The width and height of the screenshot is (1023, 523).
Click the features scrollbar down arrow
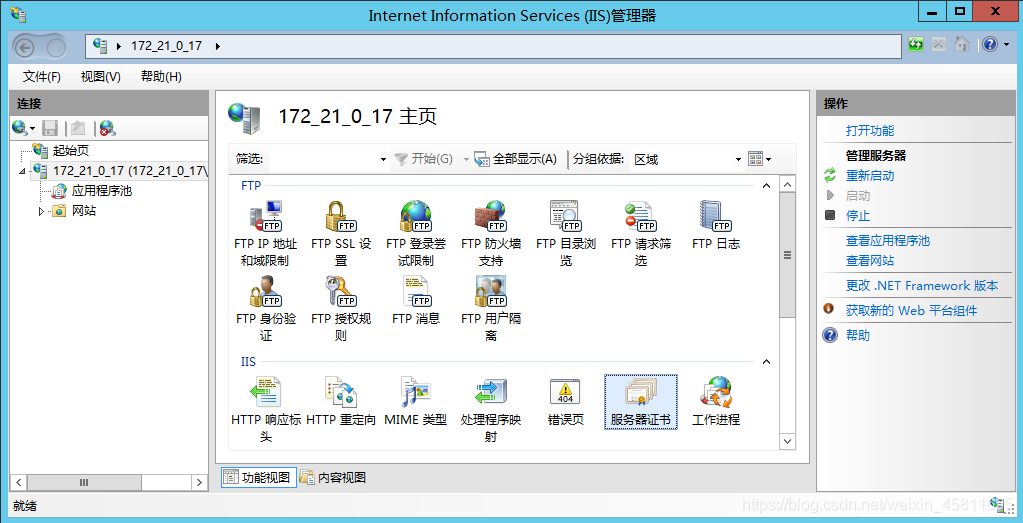tap(787, 441)
